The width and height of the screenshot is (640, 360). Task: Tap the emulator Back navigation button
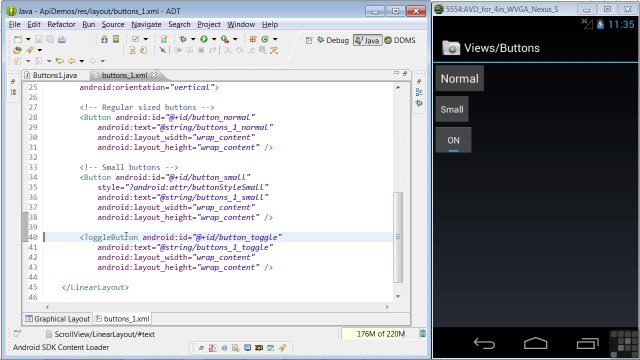click(484, 344)
